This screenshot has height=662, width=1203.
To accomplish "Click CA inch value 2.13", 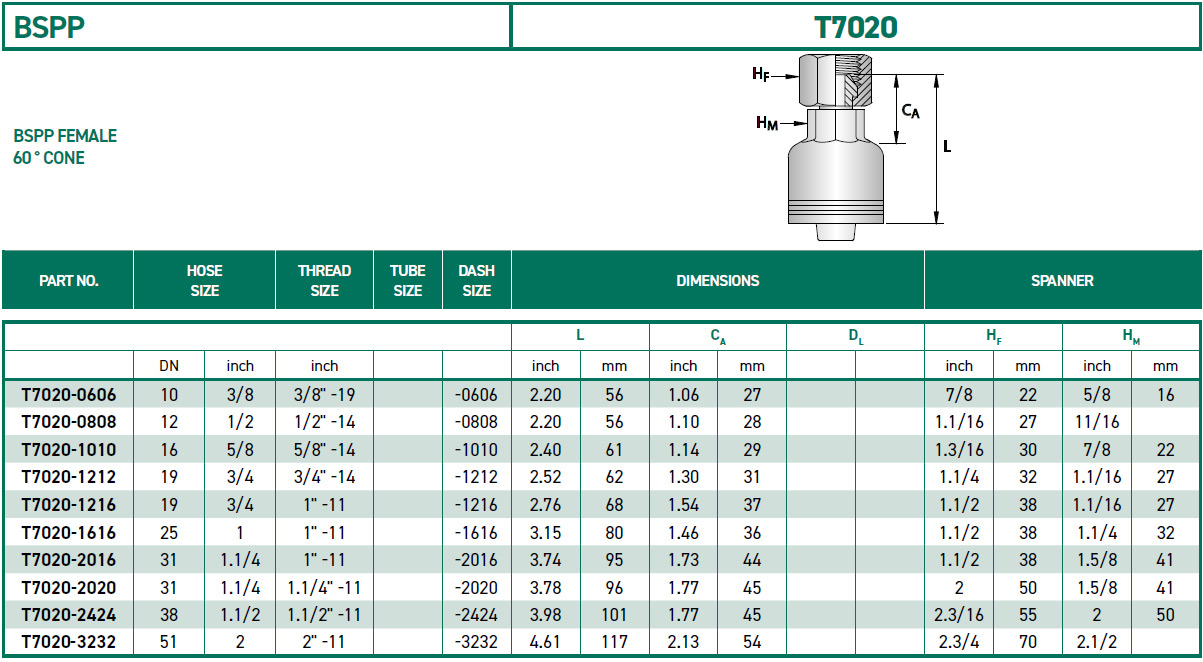I will [684, 642].
